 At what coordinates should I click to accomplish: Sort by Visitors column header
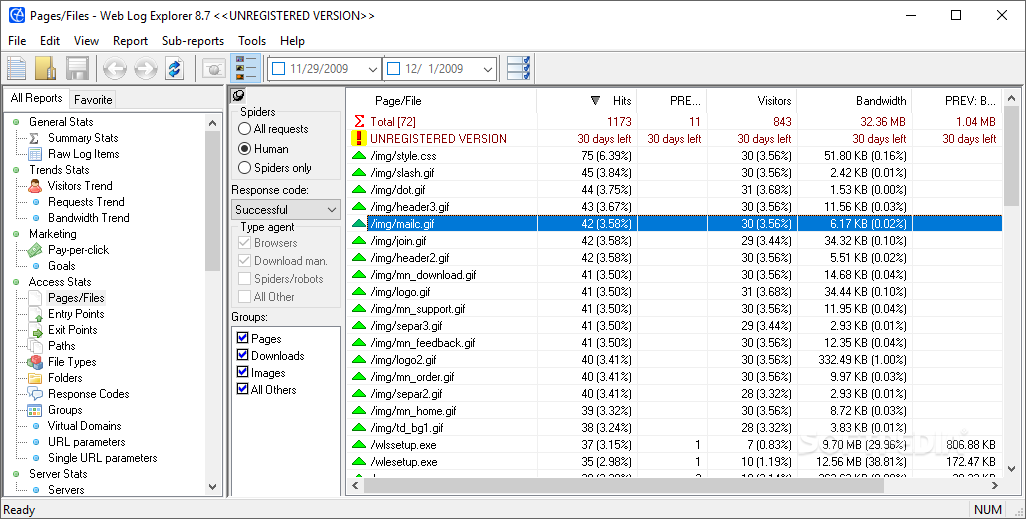[751, 101]
